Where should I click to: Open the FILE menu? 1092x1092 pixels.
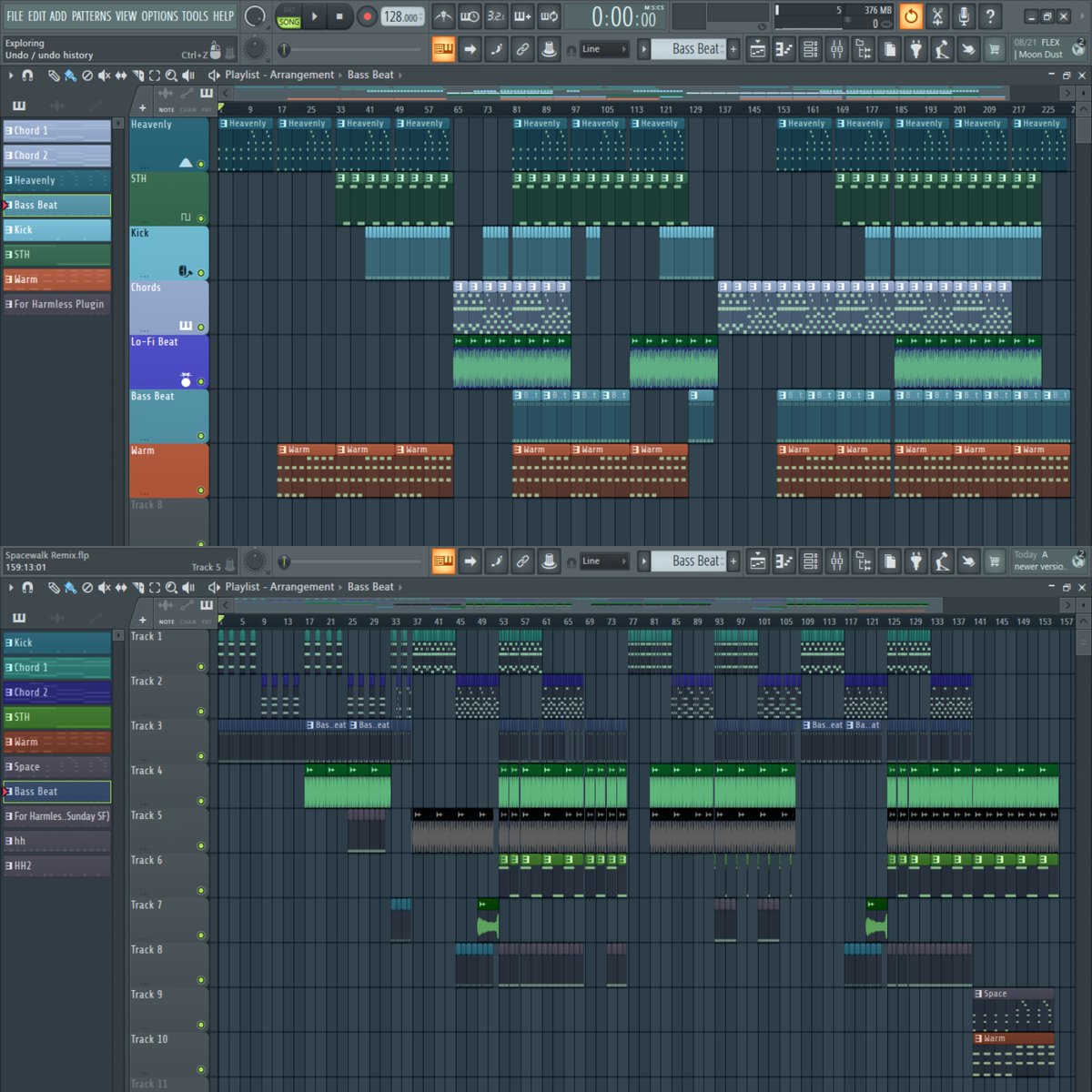point(15,16)
